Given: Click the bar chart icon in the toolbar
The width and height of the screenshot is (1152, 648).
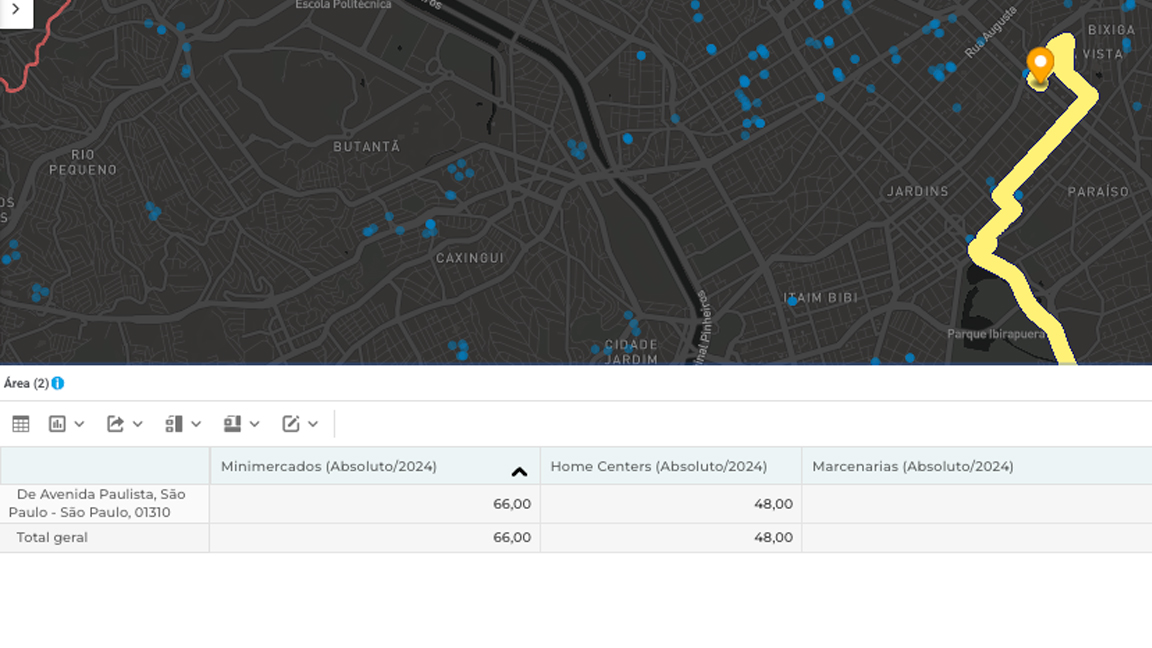Looking at the screenshot, I should coord(58,424).
